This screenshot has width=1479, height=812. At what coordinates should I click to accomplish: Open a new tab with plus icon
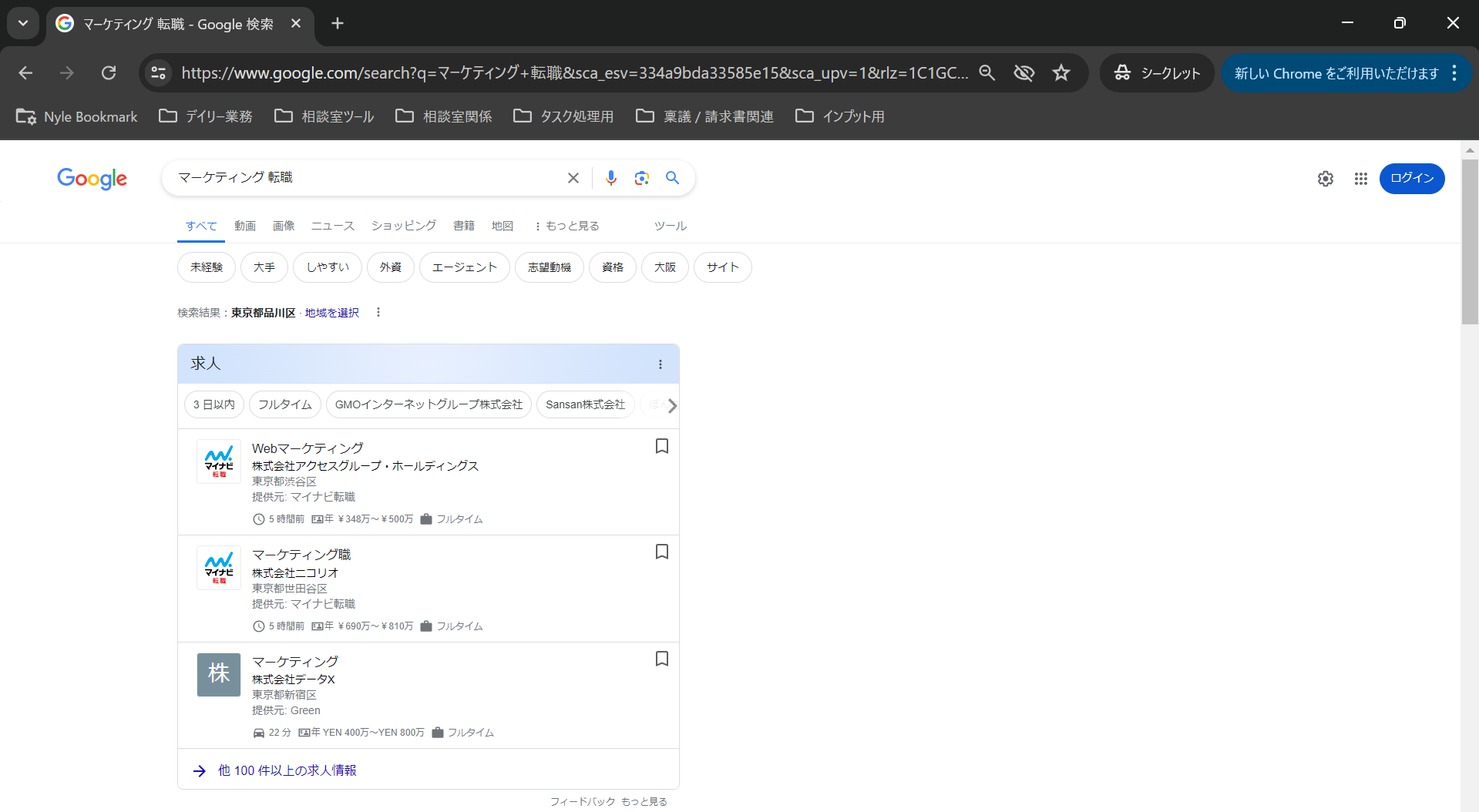(338, 23)
